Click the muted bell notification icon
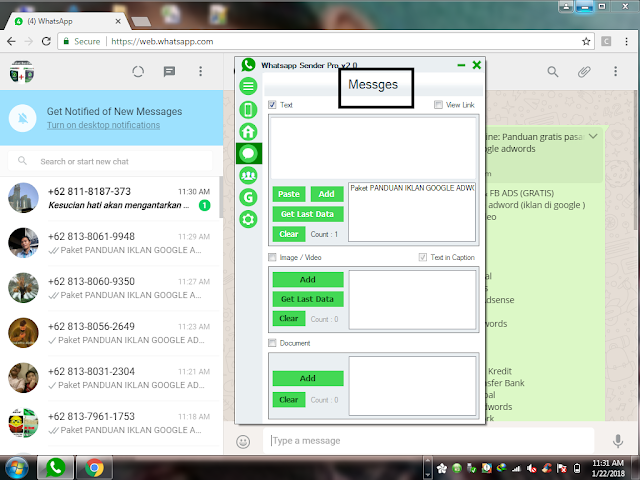This screenshot has height=480, width=640. (23, 118)
